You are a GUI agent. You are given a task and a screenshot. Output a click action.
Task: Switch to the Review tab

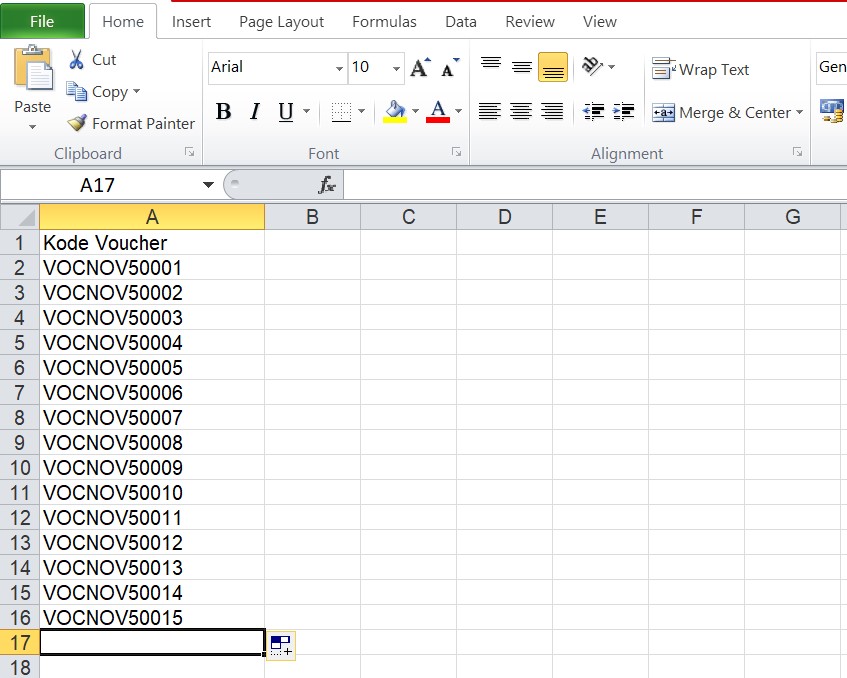coord(529,22)
